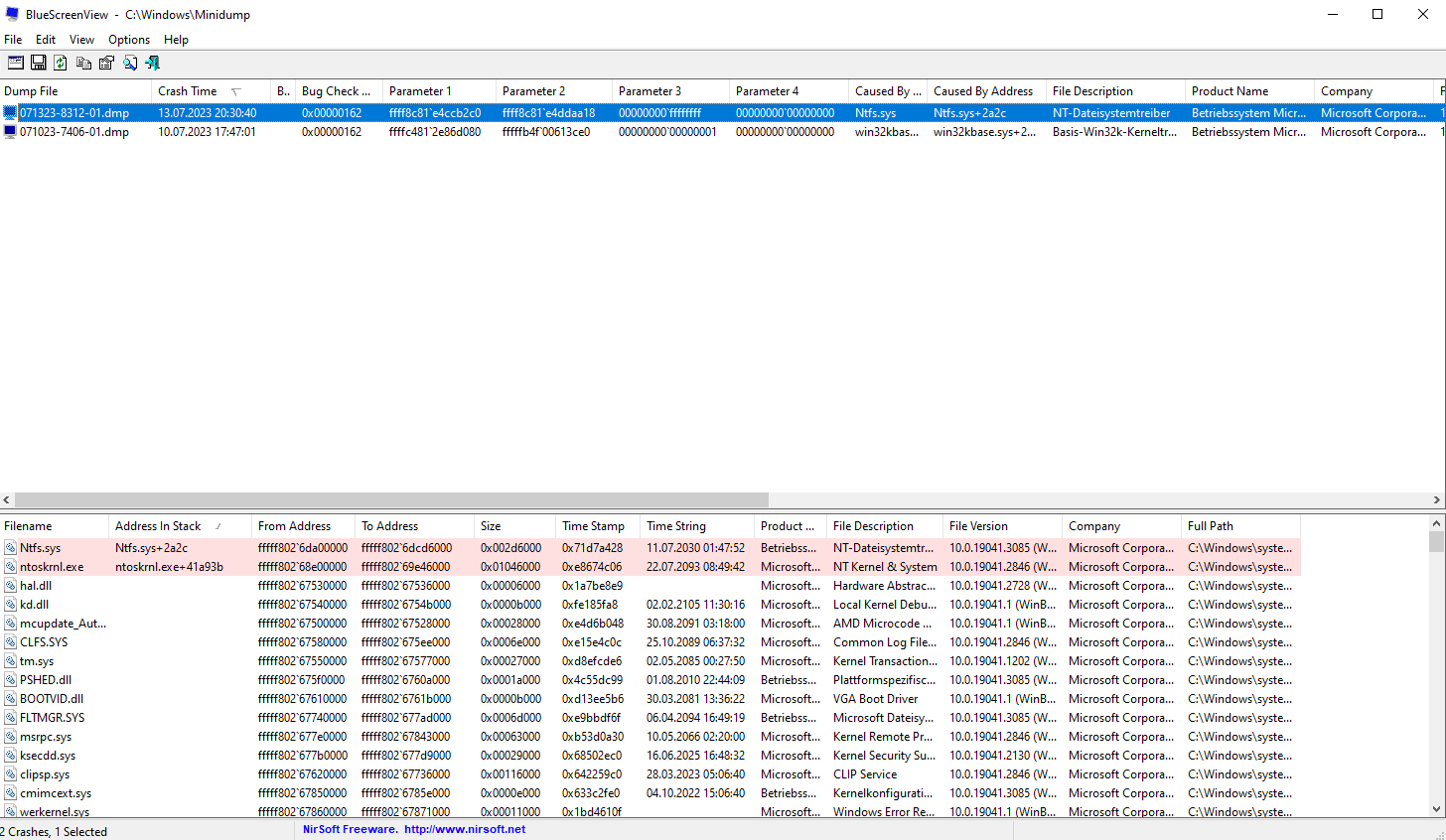Click the lower pane scroll down arrow

[x=1437, y=810]
